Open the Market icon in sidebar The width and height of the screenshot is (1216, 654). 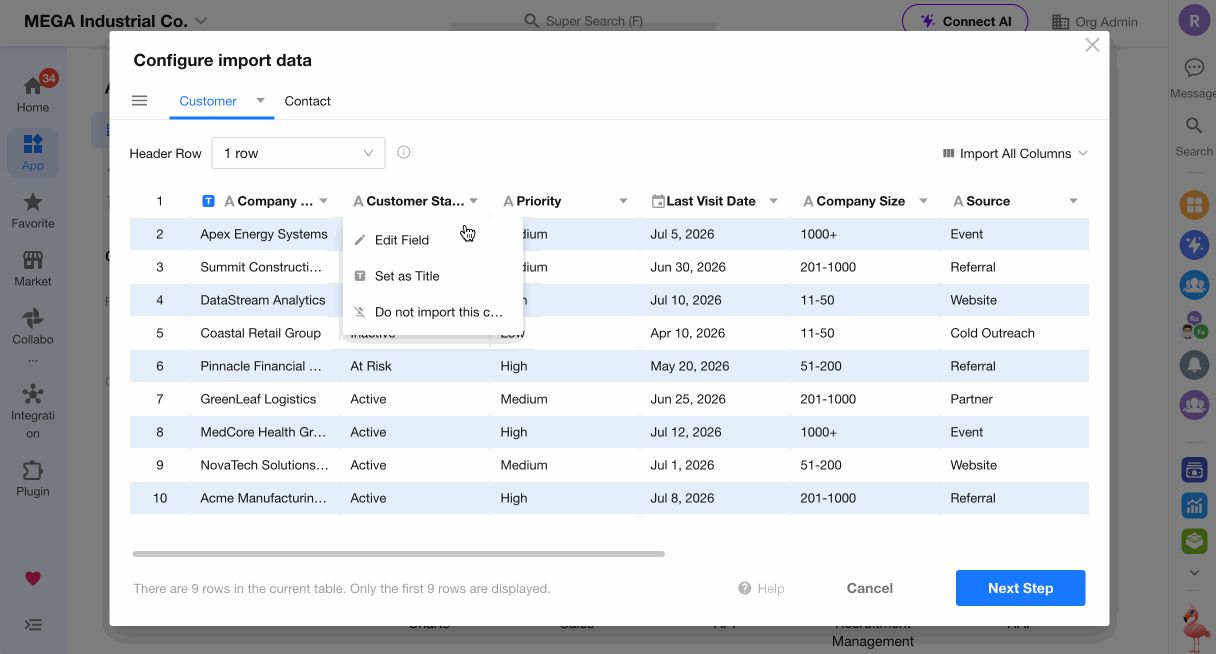[33, 260]
